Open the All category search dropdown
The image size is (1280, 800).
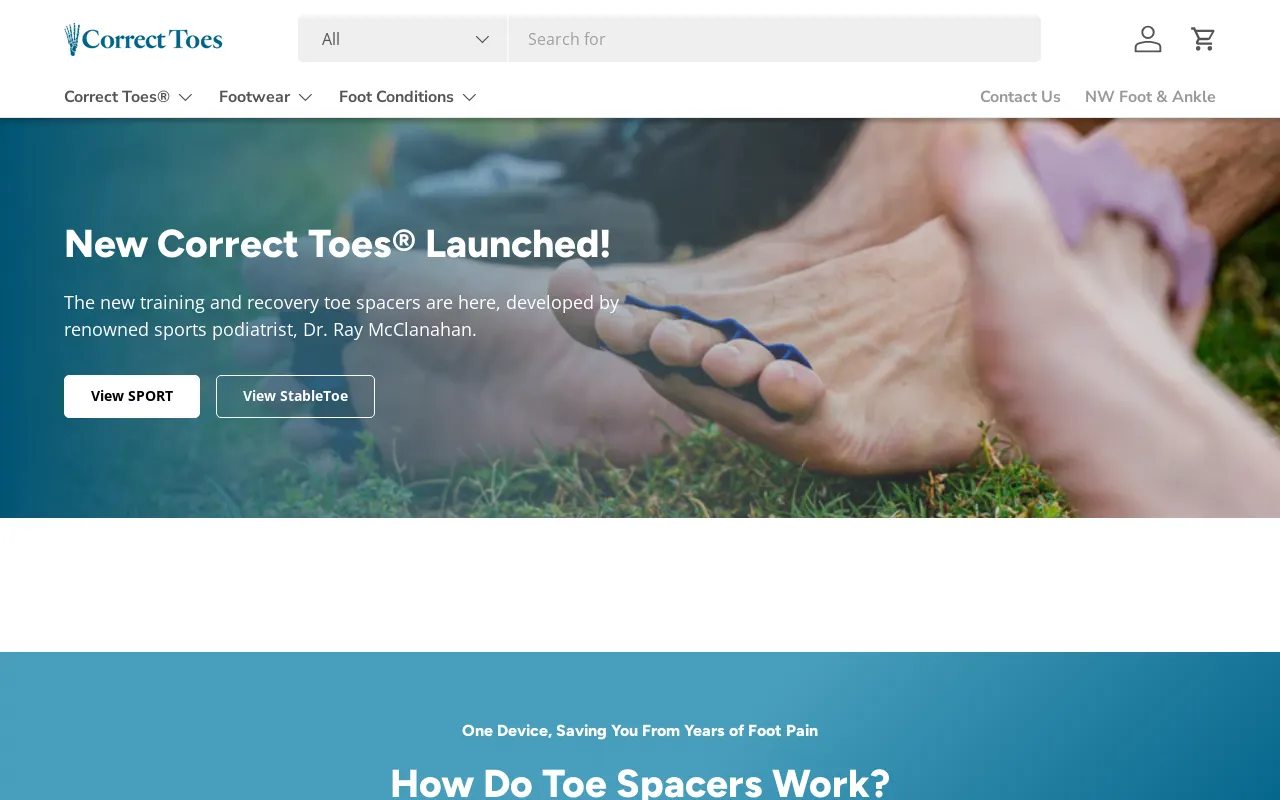402,39
